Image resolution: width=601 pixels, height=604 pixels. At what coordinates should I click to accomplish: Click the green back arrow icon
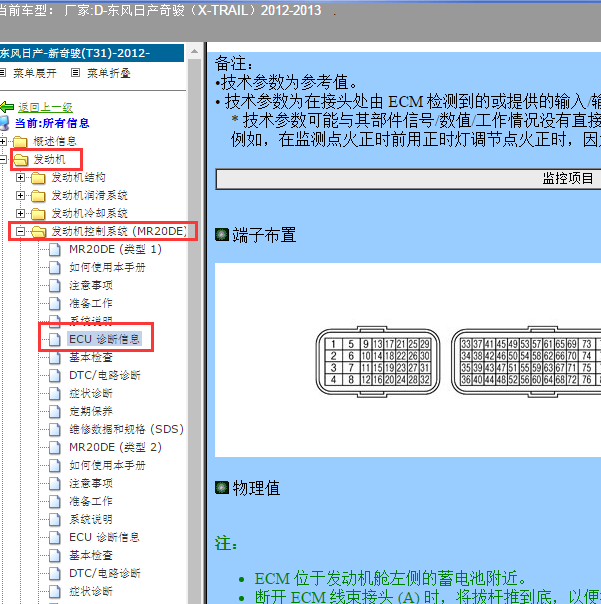coord(7,107)
